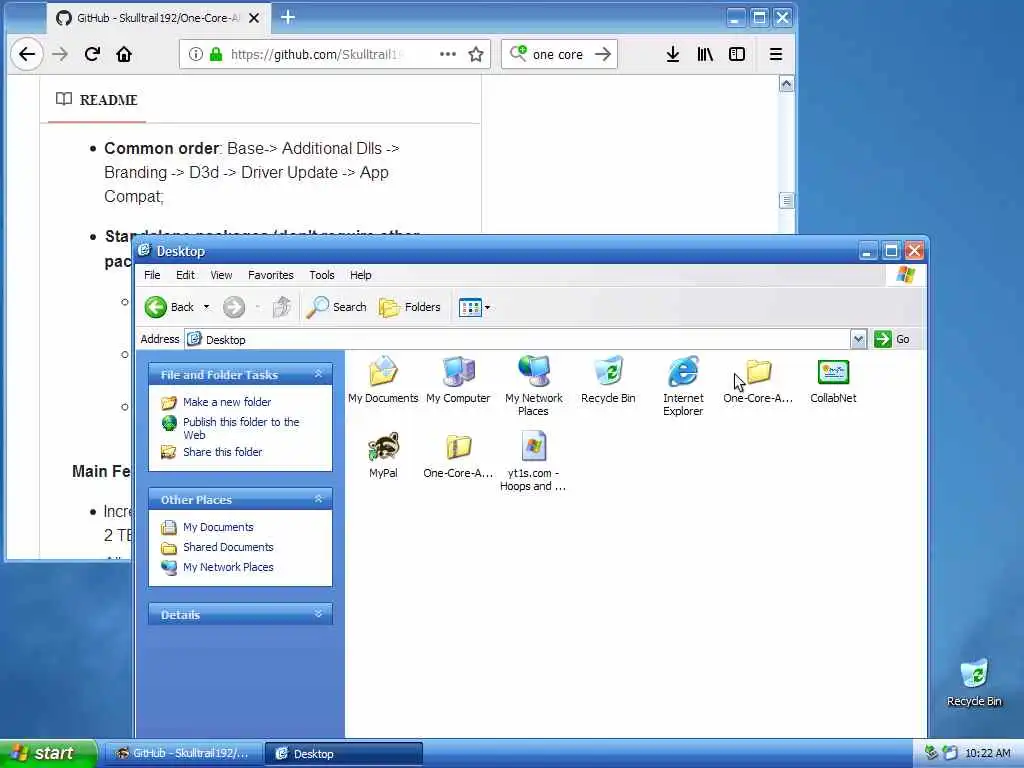This screenshot has width=1024, height=768.
Task: Click the Up folder toolbar button
Action: coord(282,307)
